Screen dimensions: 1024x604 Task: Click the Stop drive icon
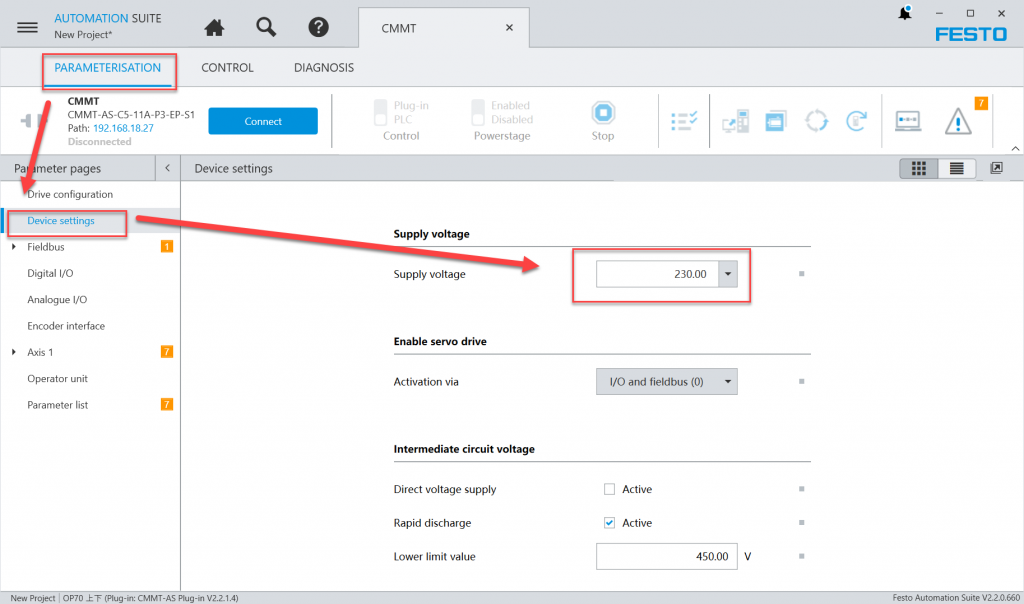point(603,113)
